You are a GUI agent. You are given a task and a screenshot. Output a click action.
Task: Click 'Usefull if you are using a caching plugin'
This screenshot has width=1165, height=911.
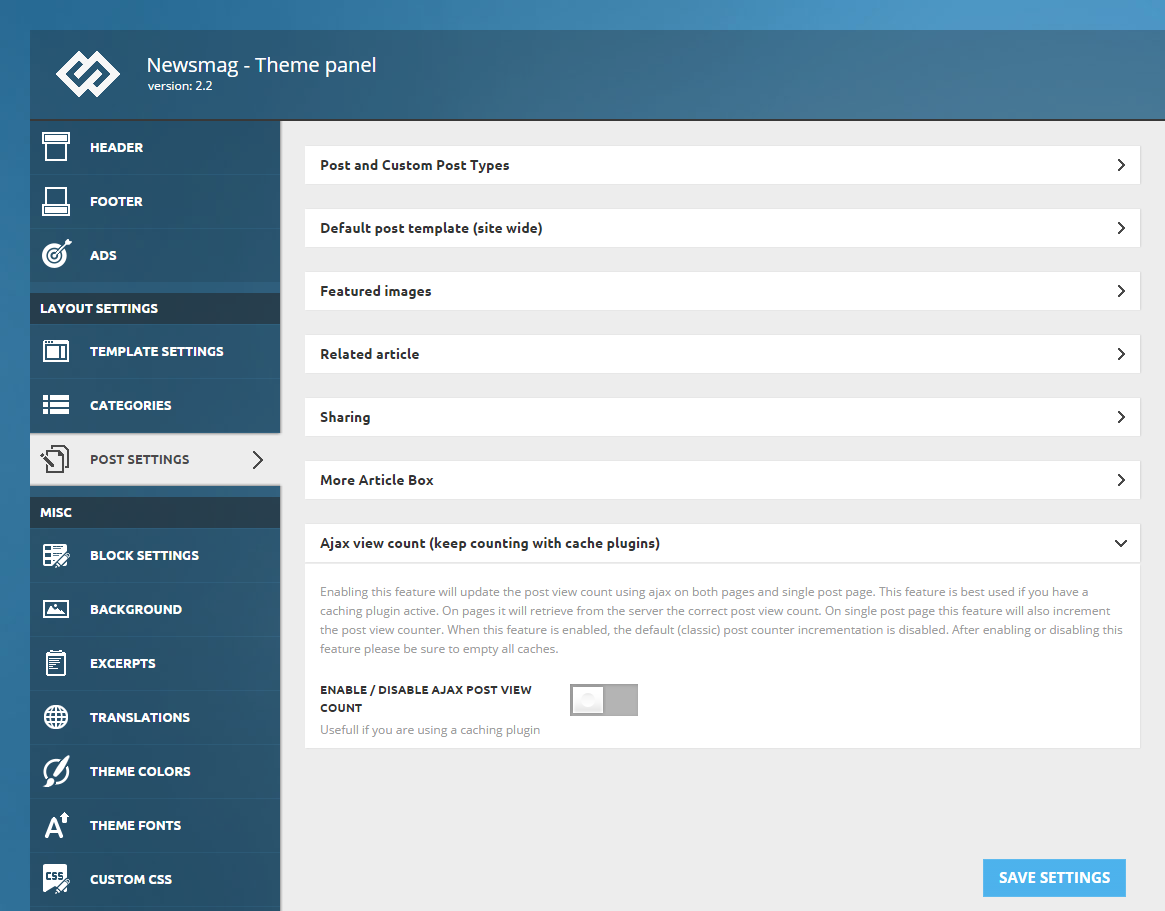430,730
